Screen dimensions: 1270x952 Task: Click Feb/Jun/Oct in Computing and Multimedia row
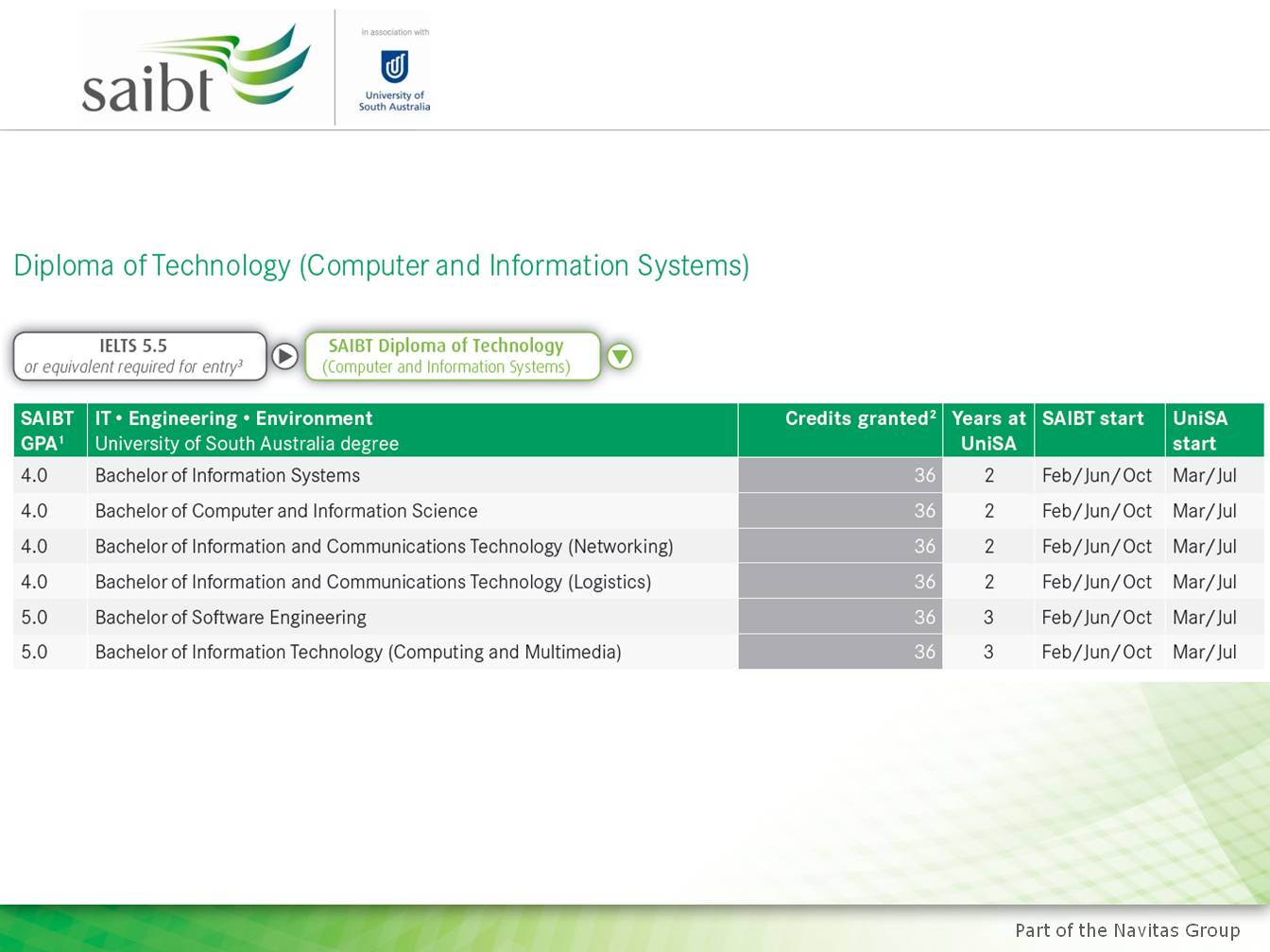pos(1097,653)
